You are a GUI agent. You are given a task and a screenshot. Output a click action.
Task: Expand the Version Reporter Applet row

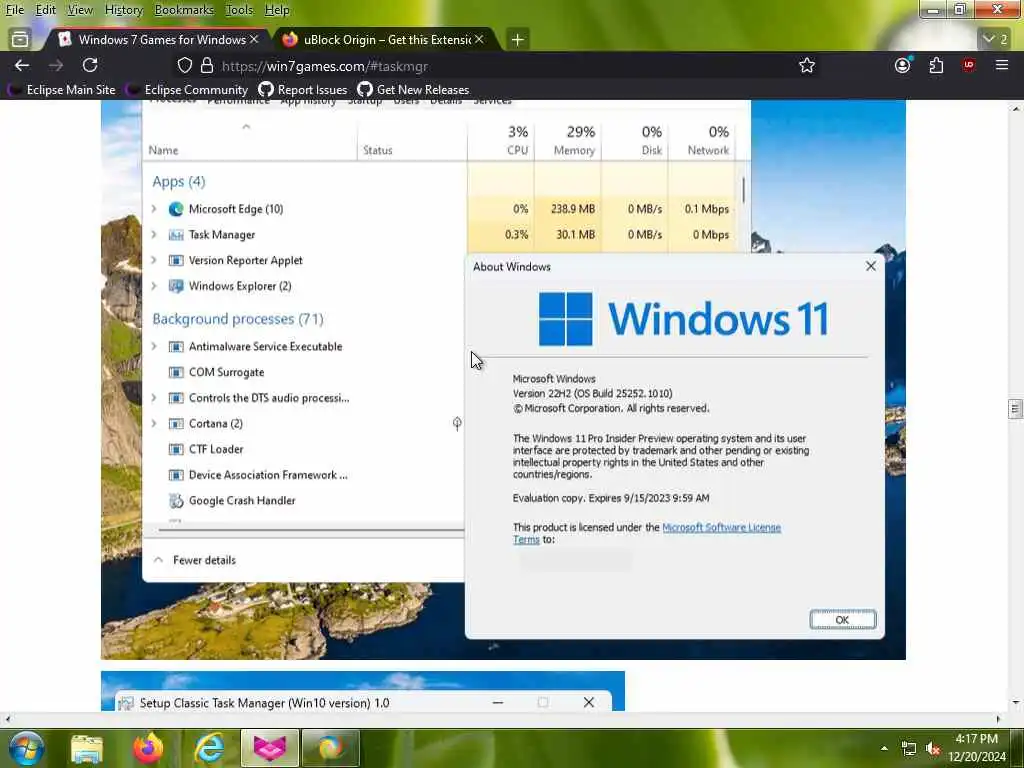(153, 260)
